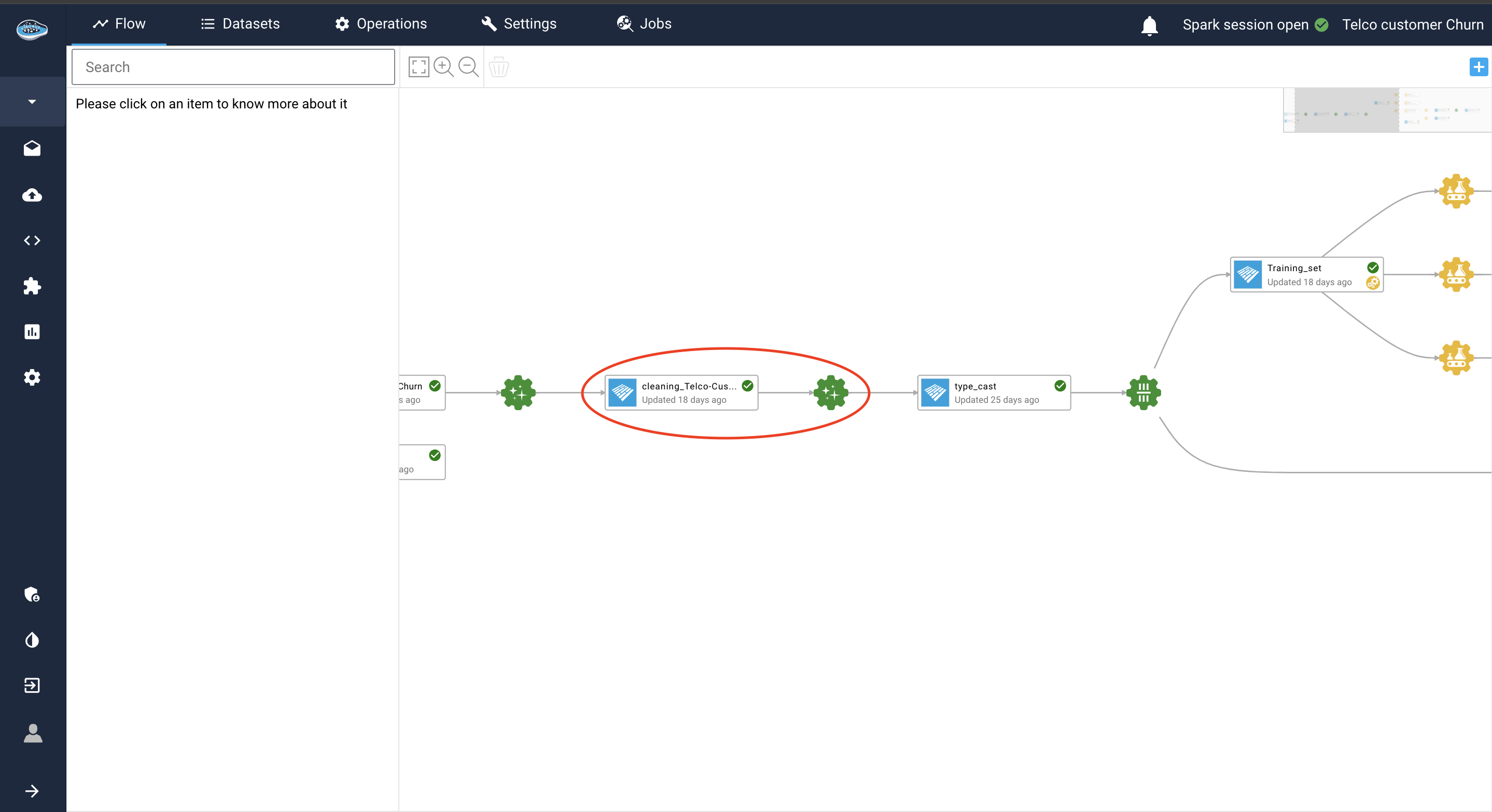Click the blue plus add button

point(1478,67)
